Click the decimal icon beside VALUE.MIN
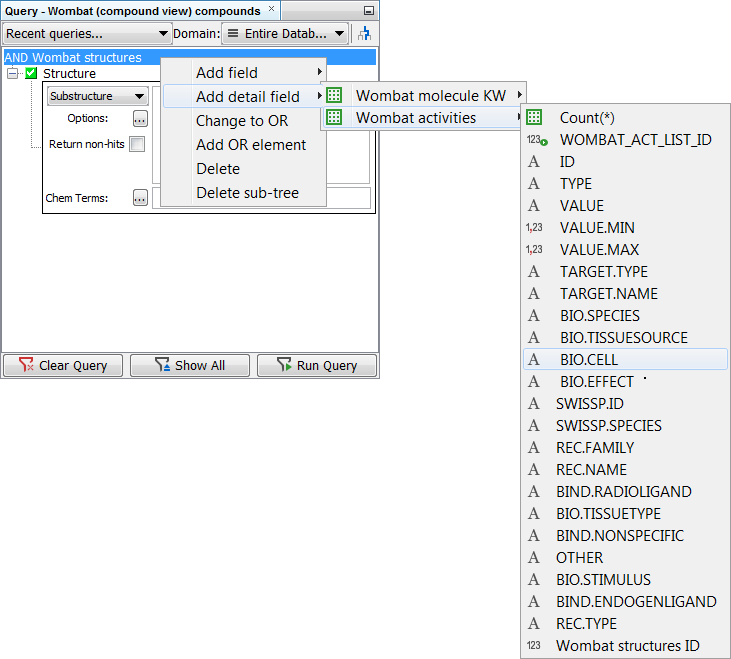 (x=534, y=228)
